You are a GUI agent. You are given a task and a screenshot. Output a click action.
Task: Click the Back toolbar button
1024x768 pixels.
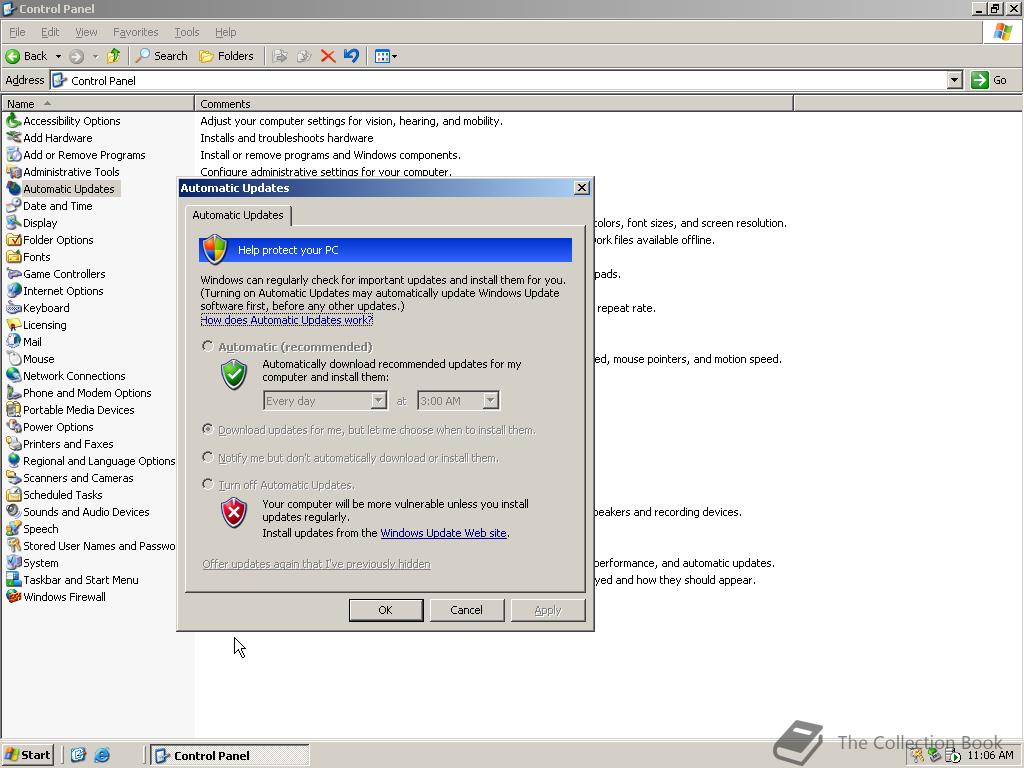point(27,56)
